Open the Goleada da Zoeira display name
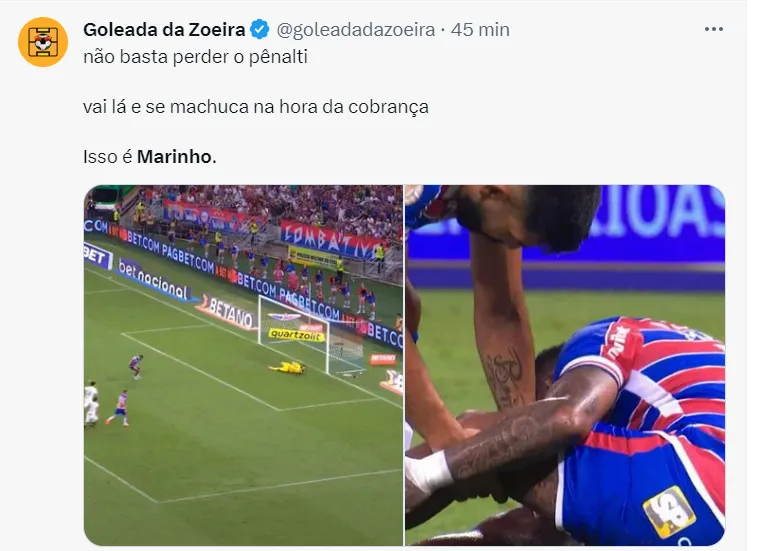This screenshot has width=758, height=551. [x=164, y=29]
